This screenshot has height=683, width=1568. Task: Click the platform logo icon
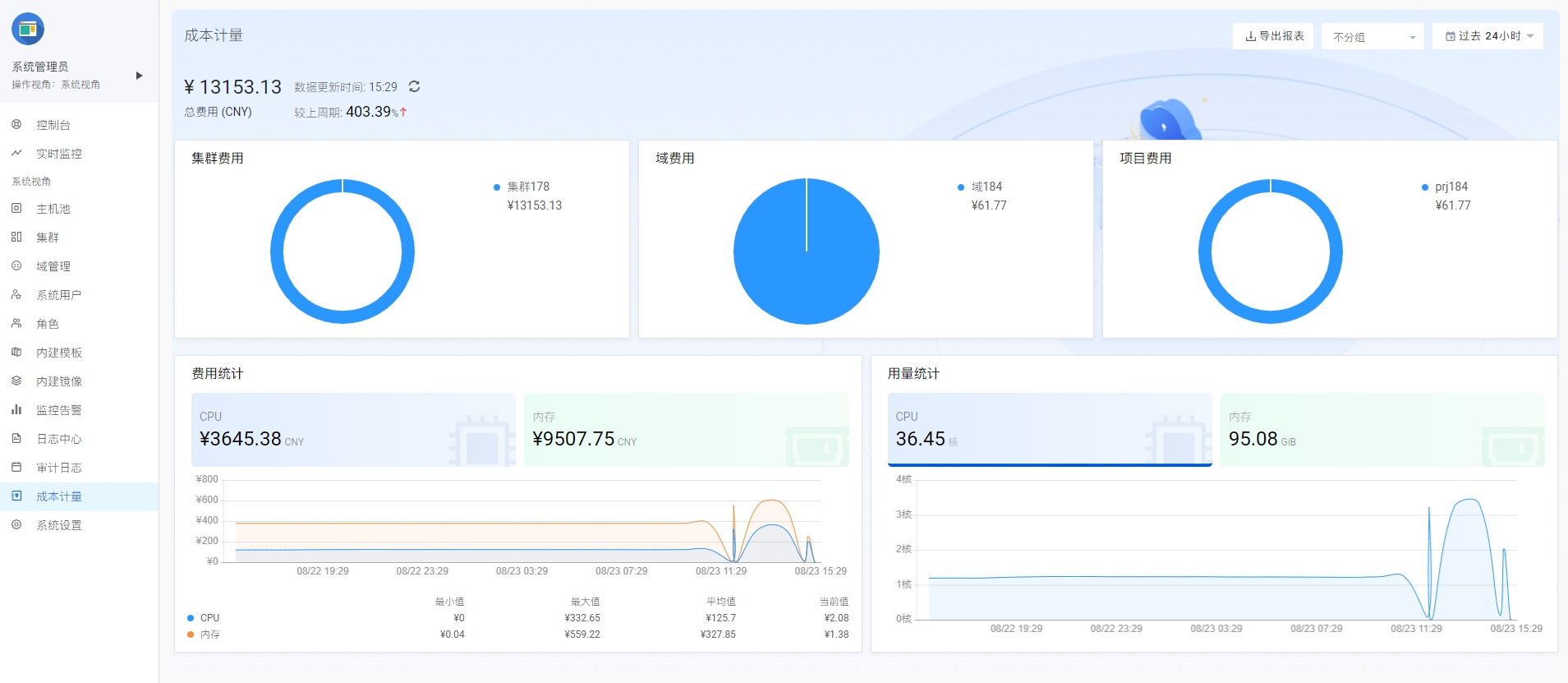(x=28, y=30)
